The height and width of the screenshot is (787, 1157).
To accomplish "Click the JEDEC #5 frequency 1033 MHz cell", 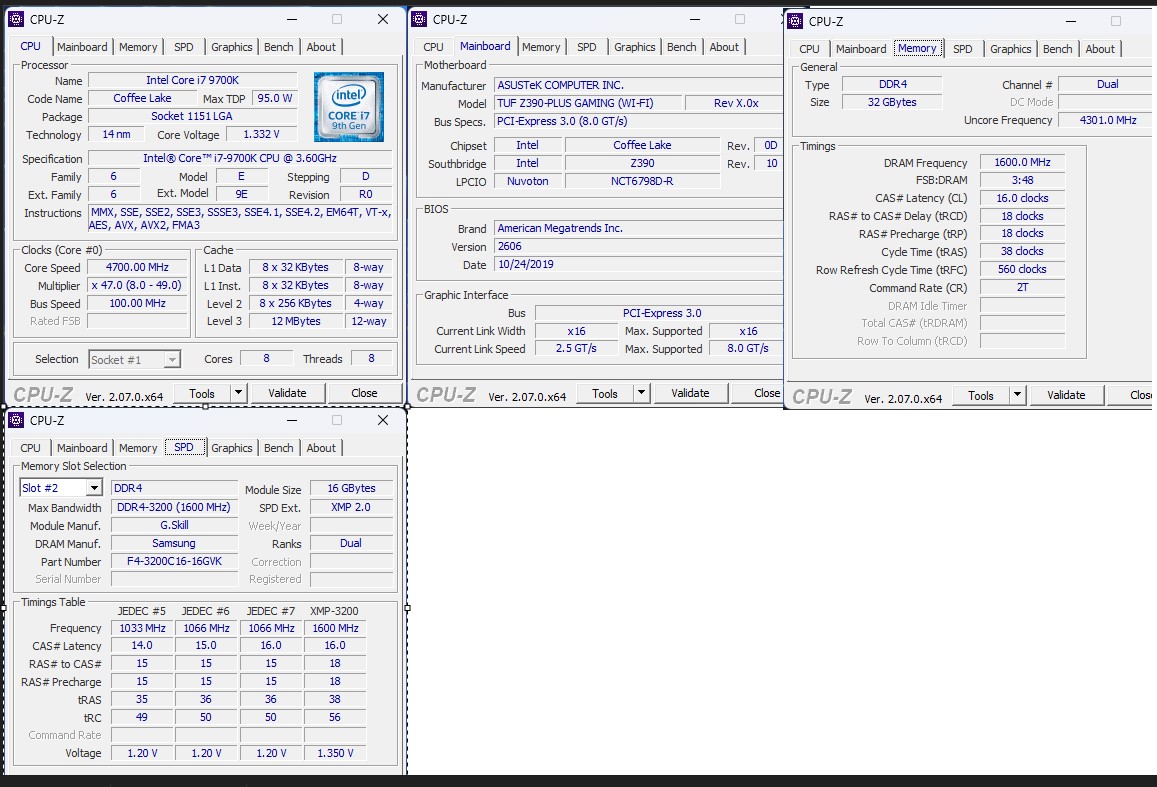I will [x=142, y=628].
